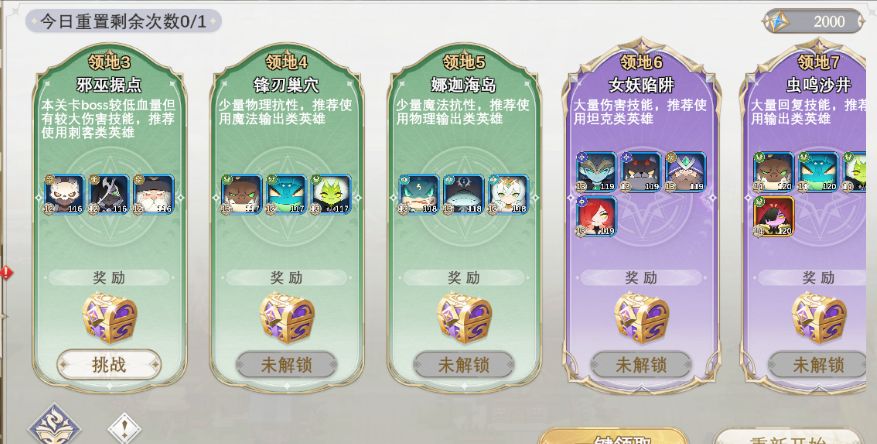The width and height of the screenshot is (877, 444).
Task: Open the reward chest for 领地4 锋刃巢穴
Action: point(287,318)
